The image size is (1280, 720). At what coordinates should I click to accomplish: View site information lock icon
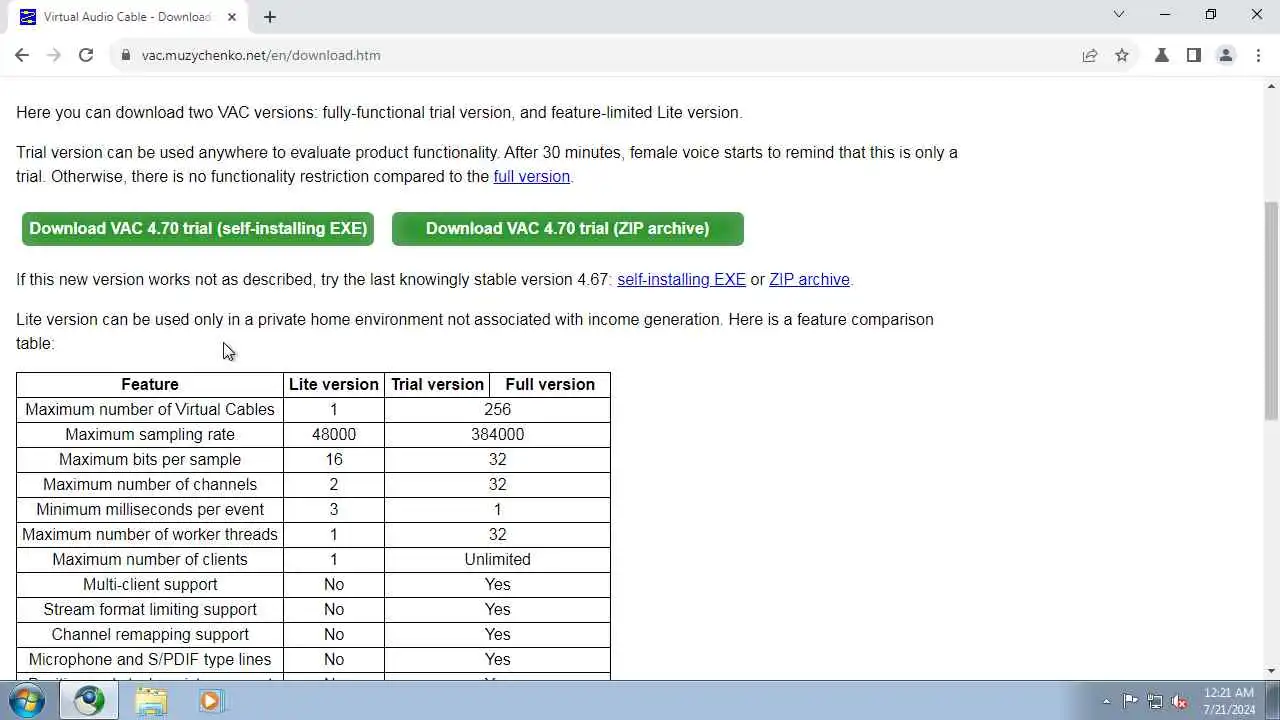click(x=126, y=55)
